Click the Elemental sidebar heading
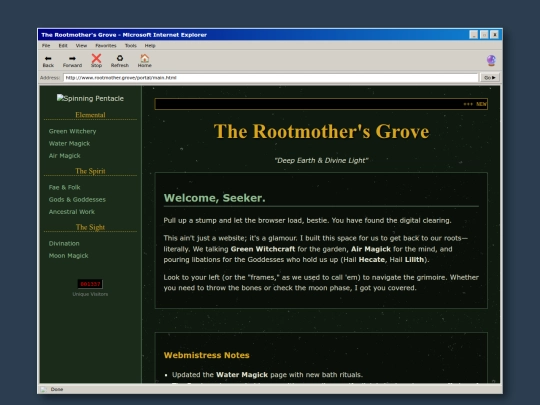Image resolution: width=540 pixels, height=405 pixels. pyautogui.click(x=90, y=115)
